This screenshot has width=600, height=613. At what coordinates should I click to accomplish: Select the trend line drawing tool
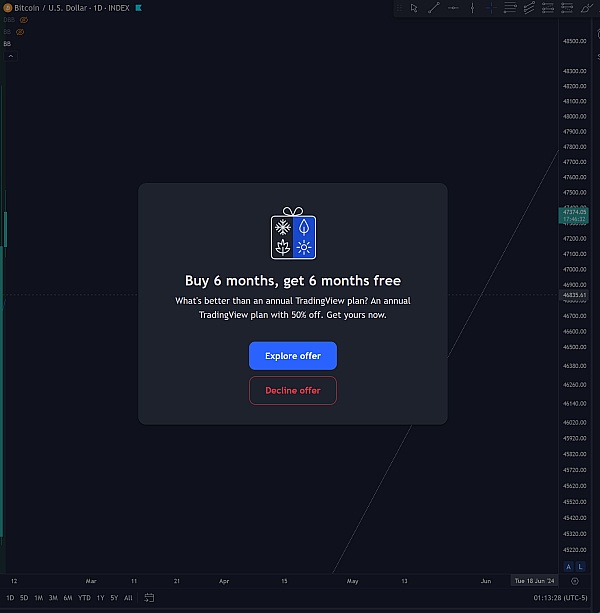click(x=433, y=8)
